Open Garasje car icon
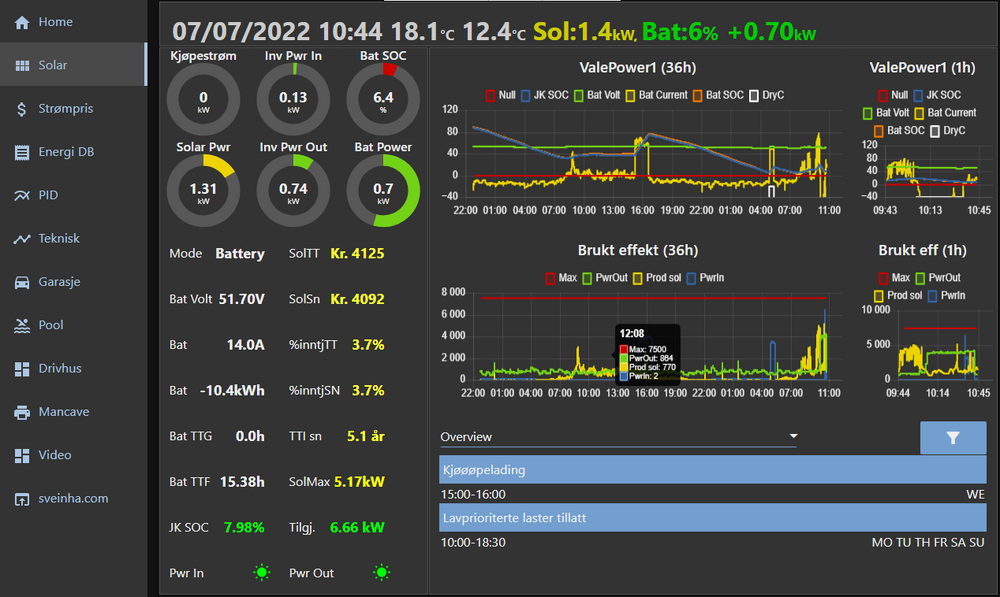 pos(21,282)
